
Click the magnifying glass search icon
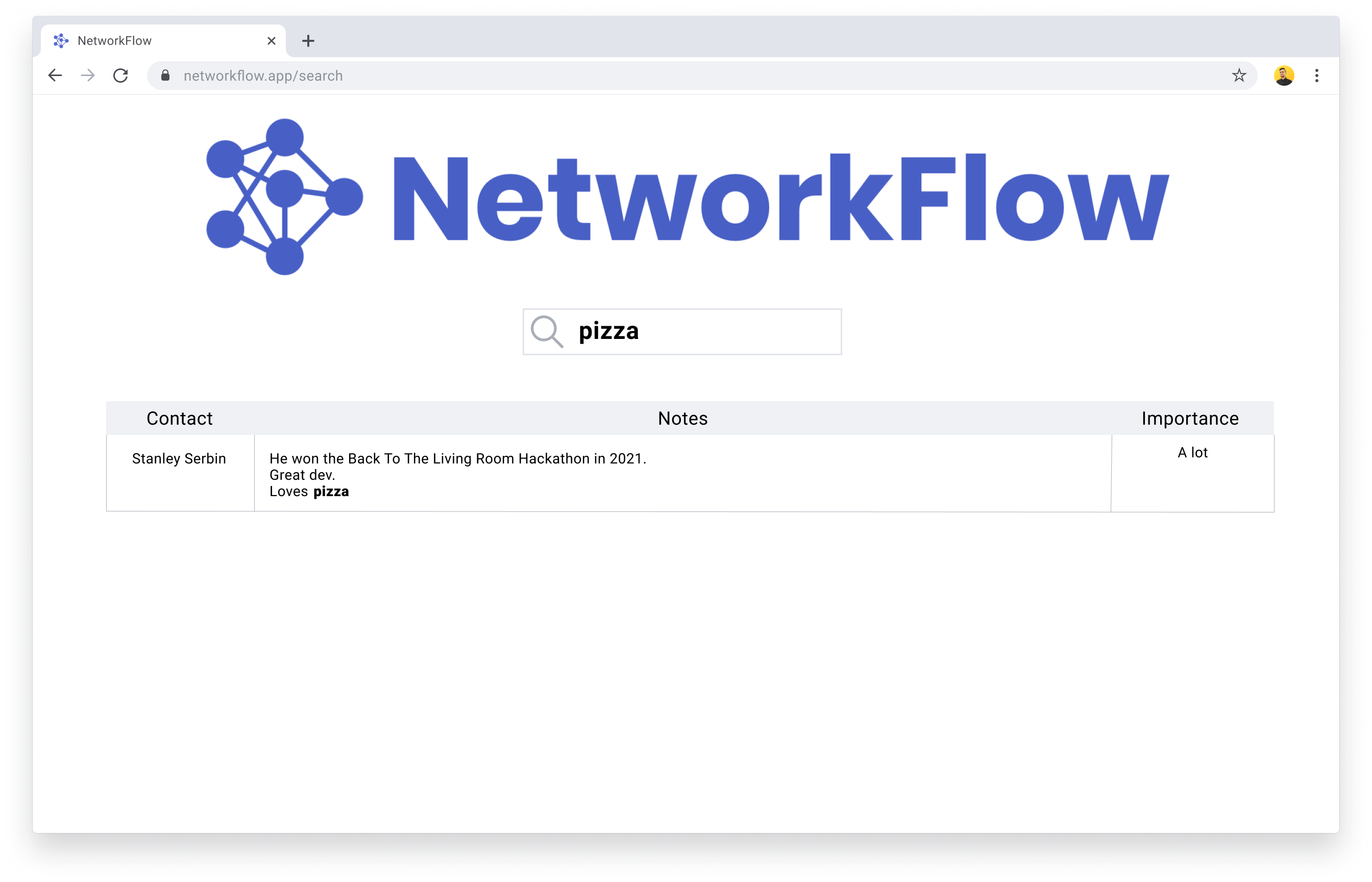pos(548,331)
